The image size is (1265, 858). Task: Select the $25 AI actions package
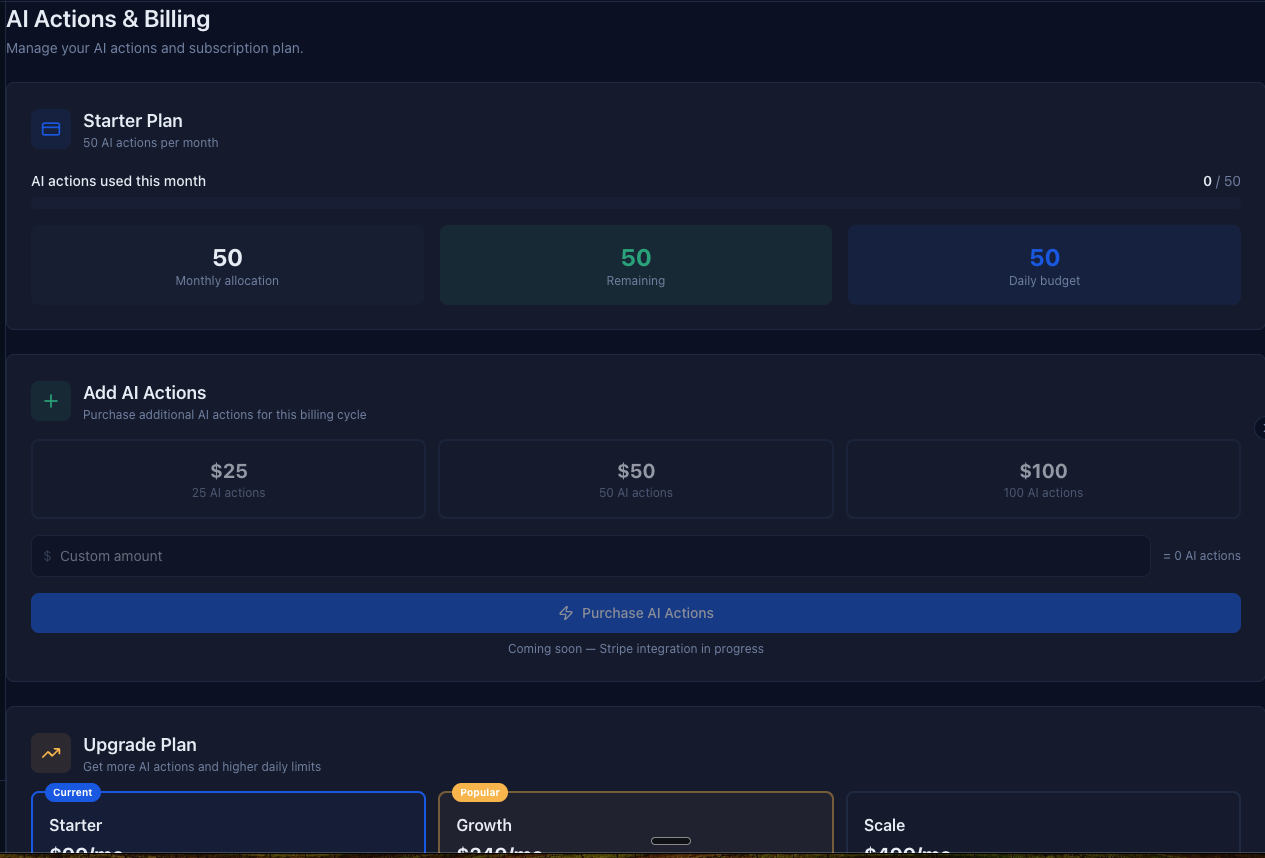tap(227, 478)
